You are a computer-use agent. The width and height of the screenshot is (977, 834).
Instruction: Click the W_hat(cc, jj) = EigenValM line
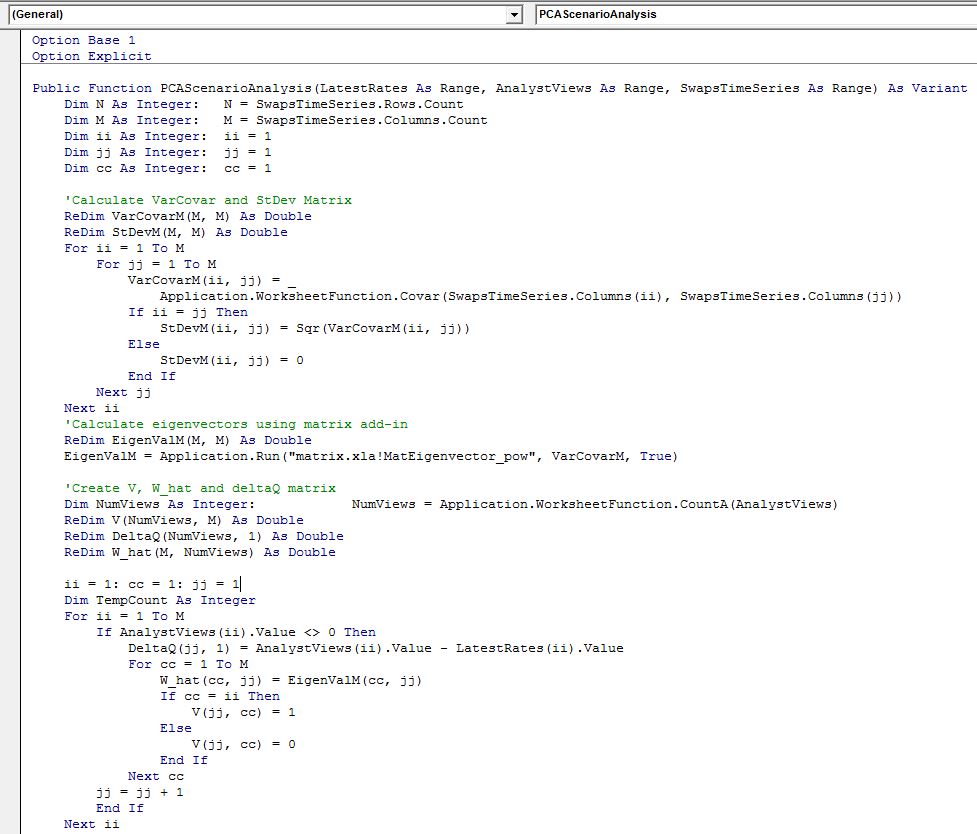(x=290, y=680)
